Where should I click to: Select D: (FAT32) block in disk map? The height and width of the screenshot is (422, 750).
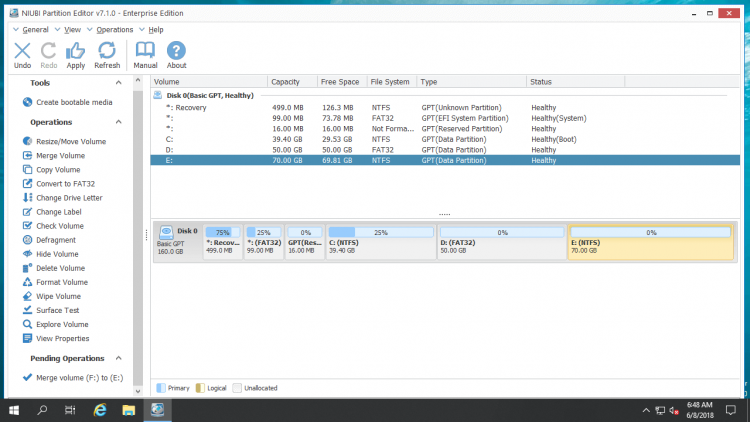pos(502,242)
